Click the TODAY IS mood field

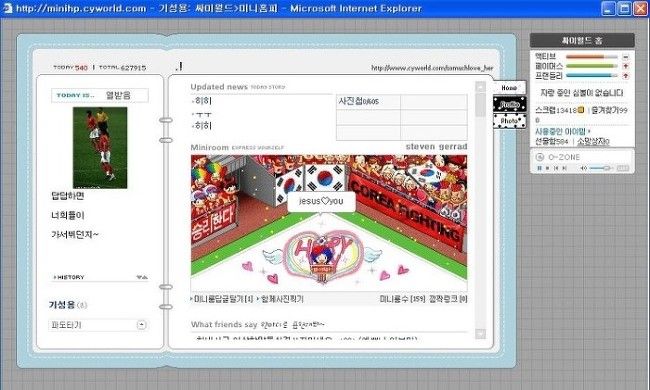pyautogui.click(x=99, y=95)
